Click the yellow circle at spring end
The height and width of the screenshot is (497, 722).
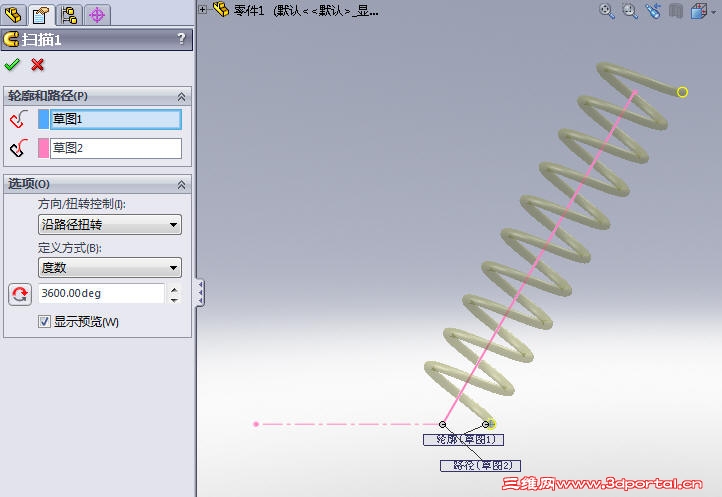click(x=682, y=92)
